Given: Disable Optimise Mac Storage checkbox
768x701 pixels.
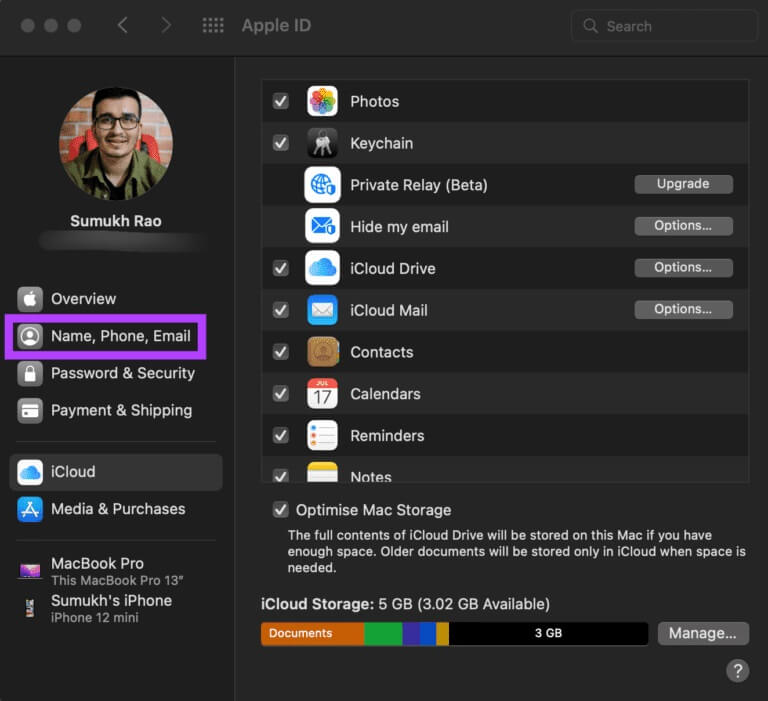Looking at the screenshot, I should point(281,510).
